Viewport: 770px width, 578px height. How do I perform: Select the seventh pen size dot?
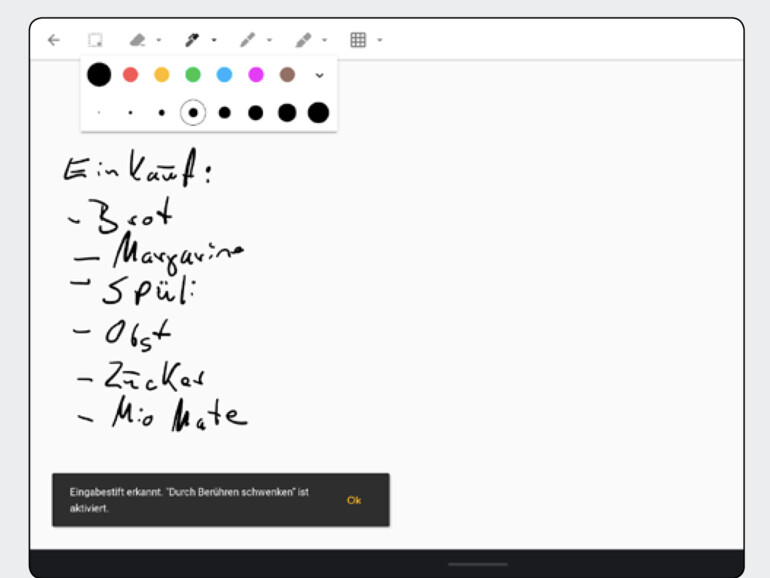(287, 113)
